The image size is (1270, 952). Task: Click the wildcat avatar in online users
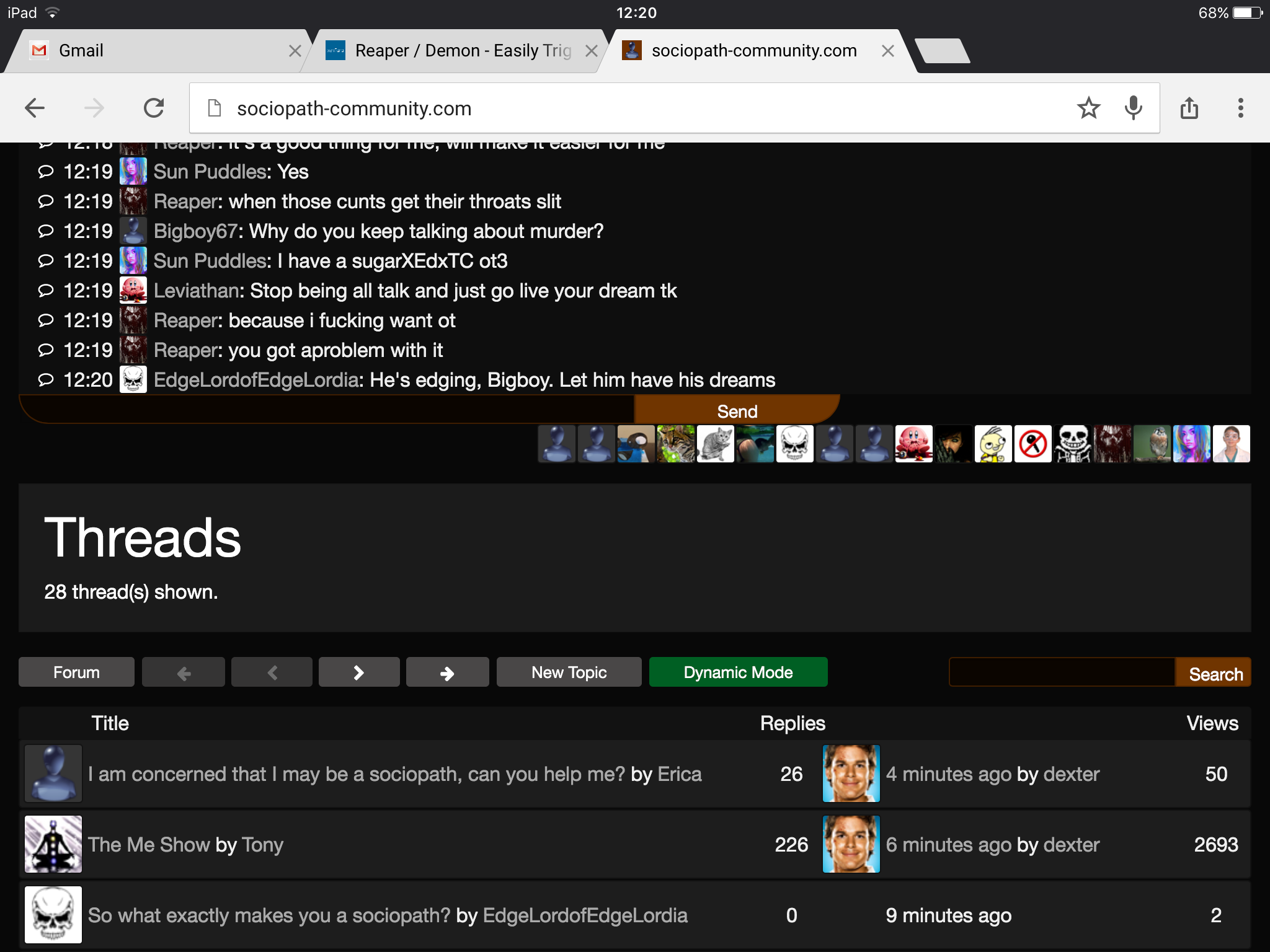(675, 444)
